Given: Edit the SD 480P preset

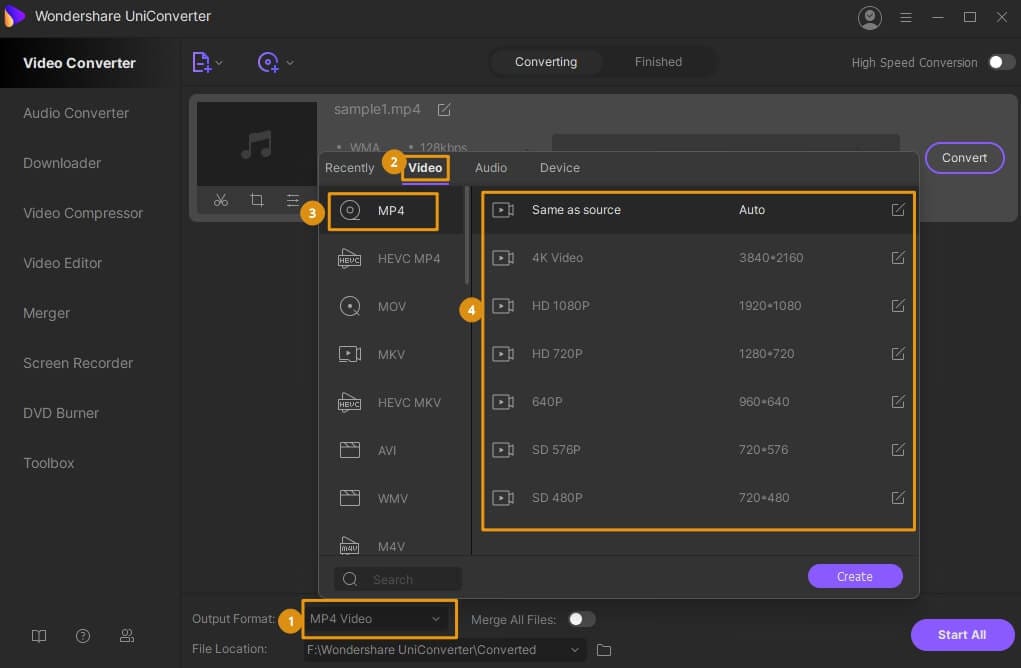Looking at the screenshot, I should (x=898, y=497).
